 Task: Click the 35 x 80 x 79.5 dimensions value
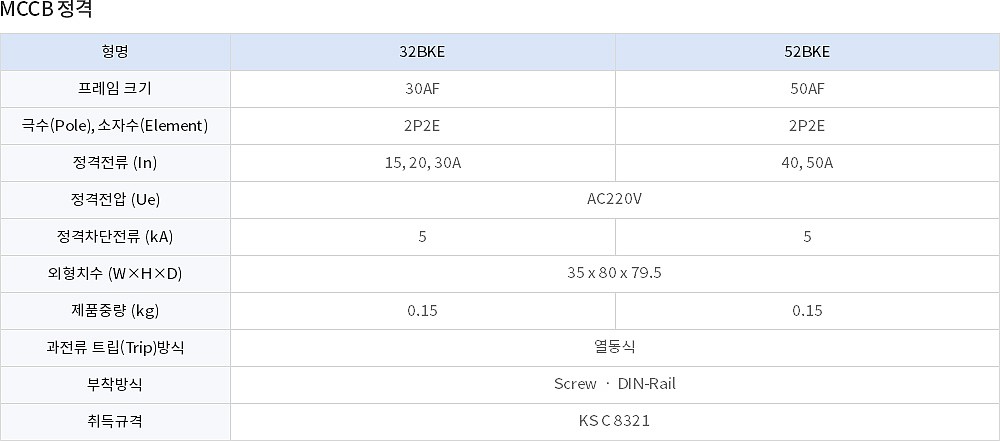click(x=614, y=273)
